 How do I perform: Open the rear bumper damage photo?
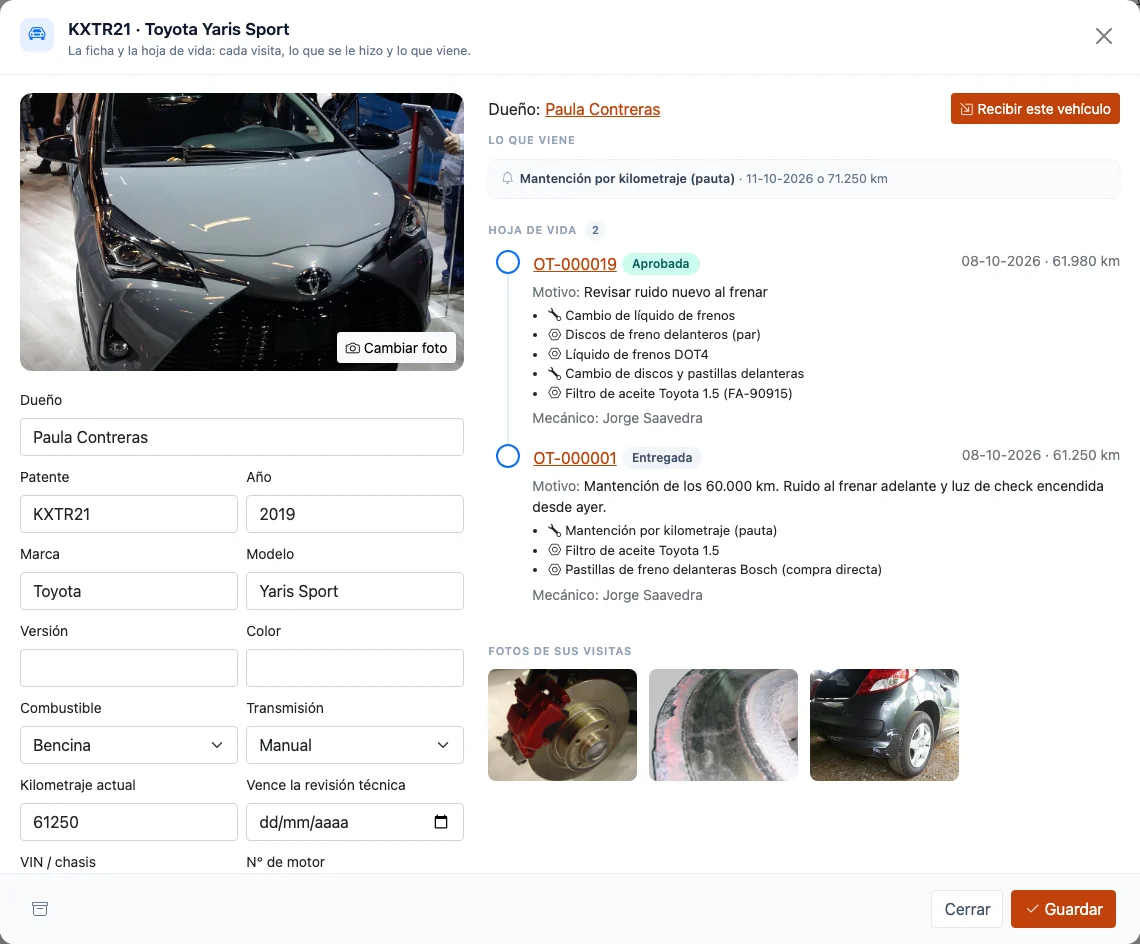pyautogui.click(x=884, y=725)
